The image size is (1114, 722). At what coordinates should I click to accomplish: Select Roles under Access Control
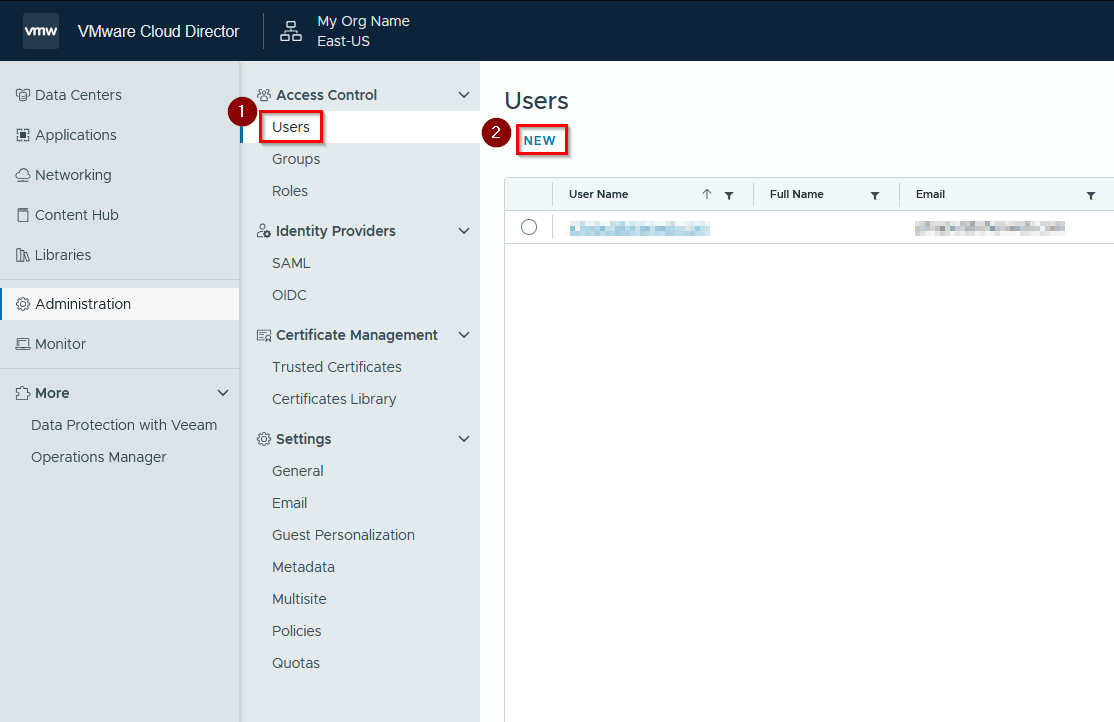290,191
